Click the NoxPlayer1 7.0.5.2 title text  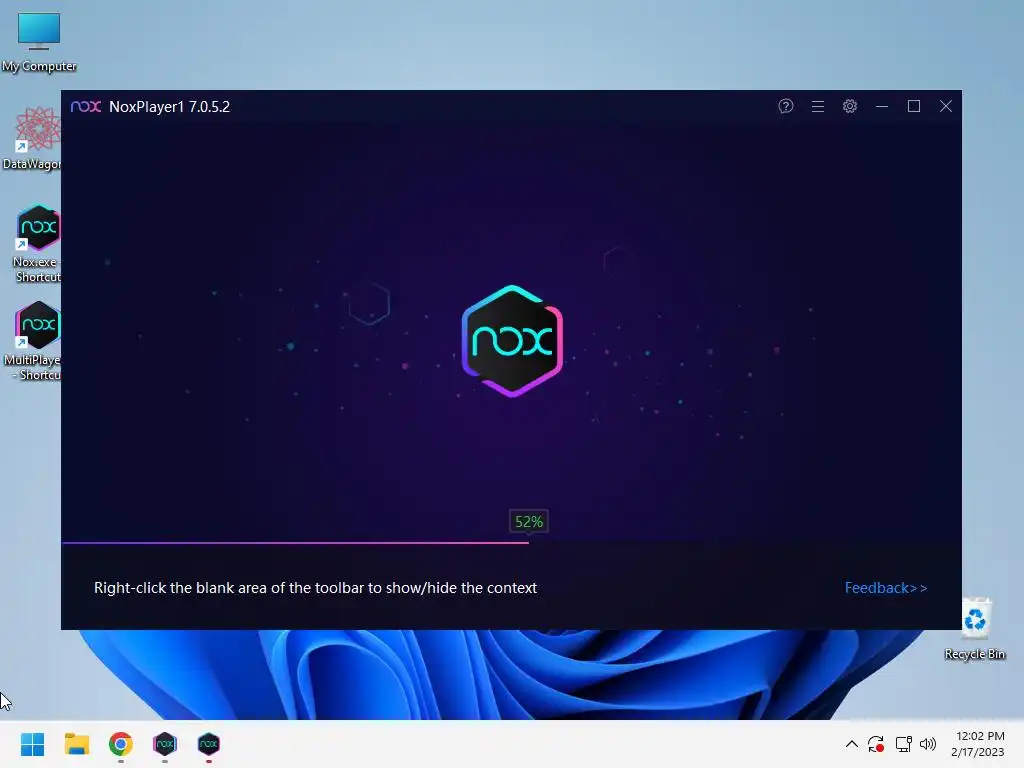pos(169,107)
